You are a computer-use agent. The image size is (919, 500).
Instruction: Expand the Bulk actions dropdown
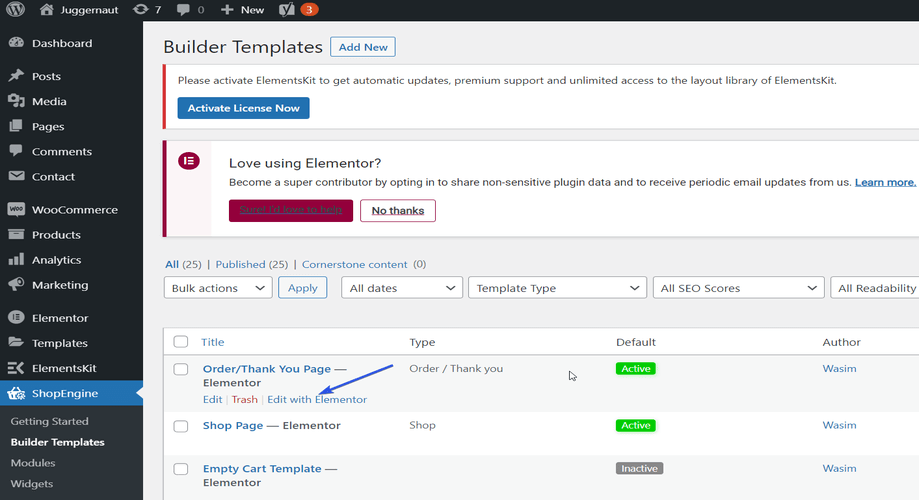click(218, 288)
